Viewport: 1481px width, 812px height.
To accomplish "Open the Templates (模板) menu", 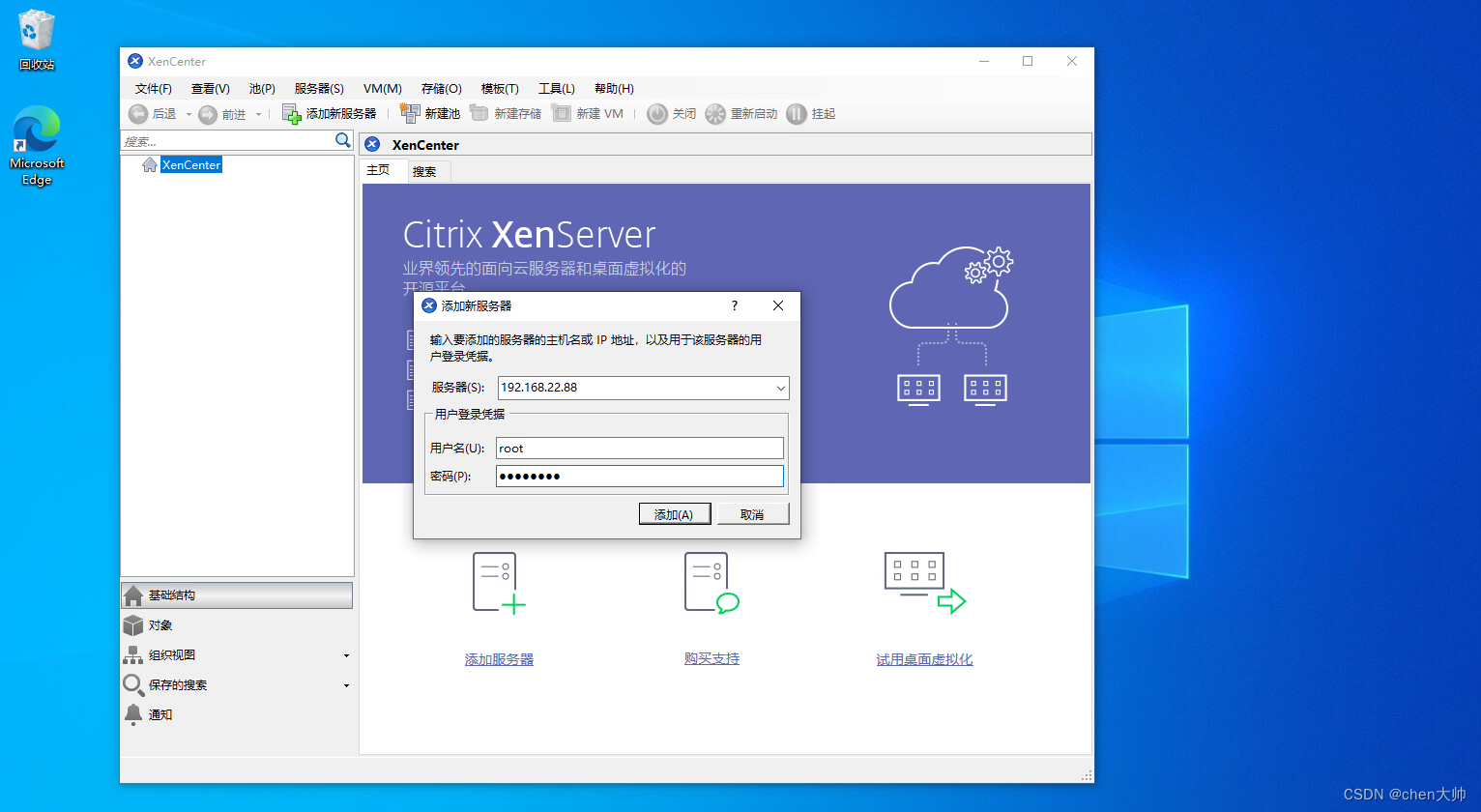I will point(500,88).
